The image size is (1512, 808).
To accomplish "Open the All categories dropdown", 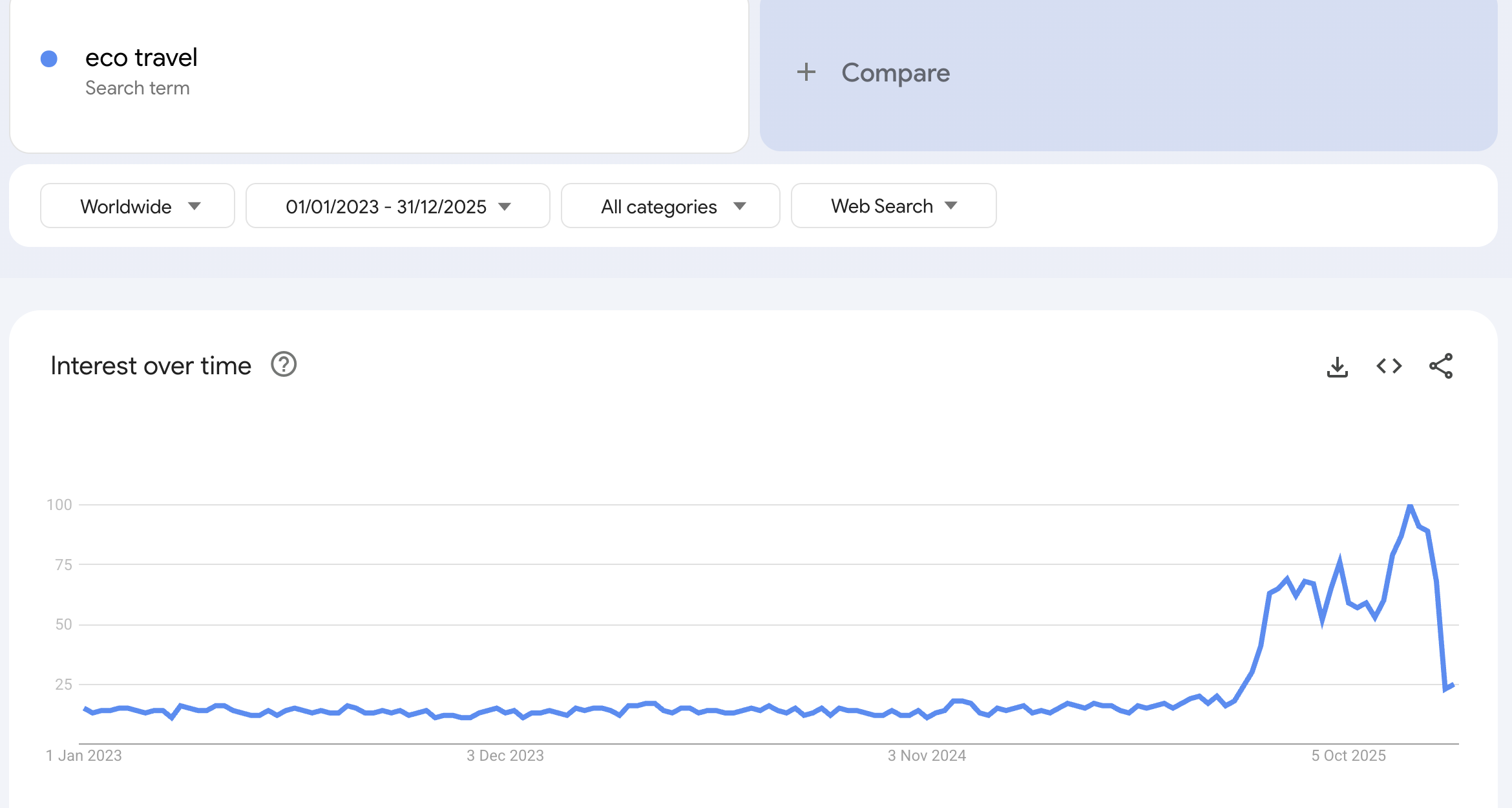I will pos(670,206).
